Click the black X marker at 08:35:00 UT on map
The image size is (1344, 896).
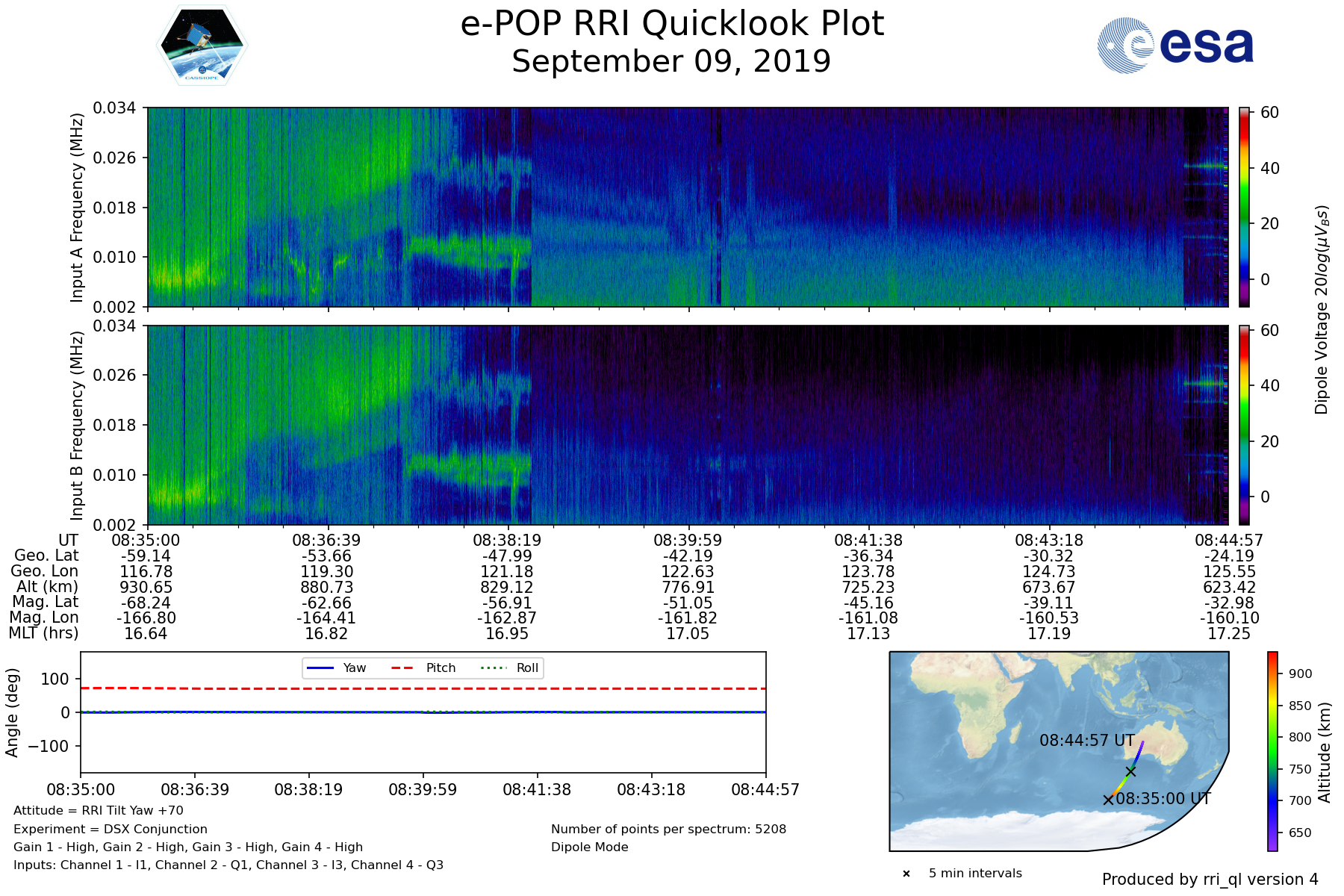pos(1108,800)
